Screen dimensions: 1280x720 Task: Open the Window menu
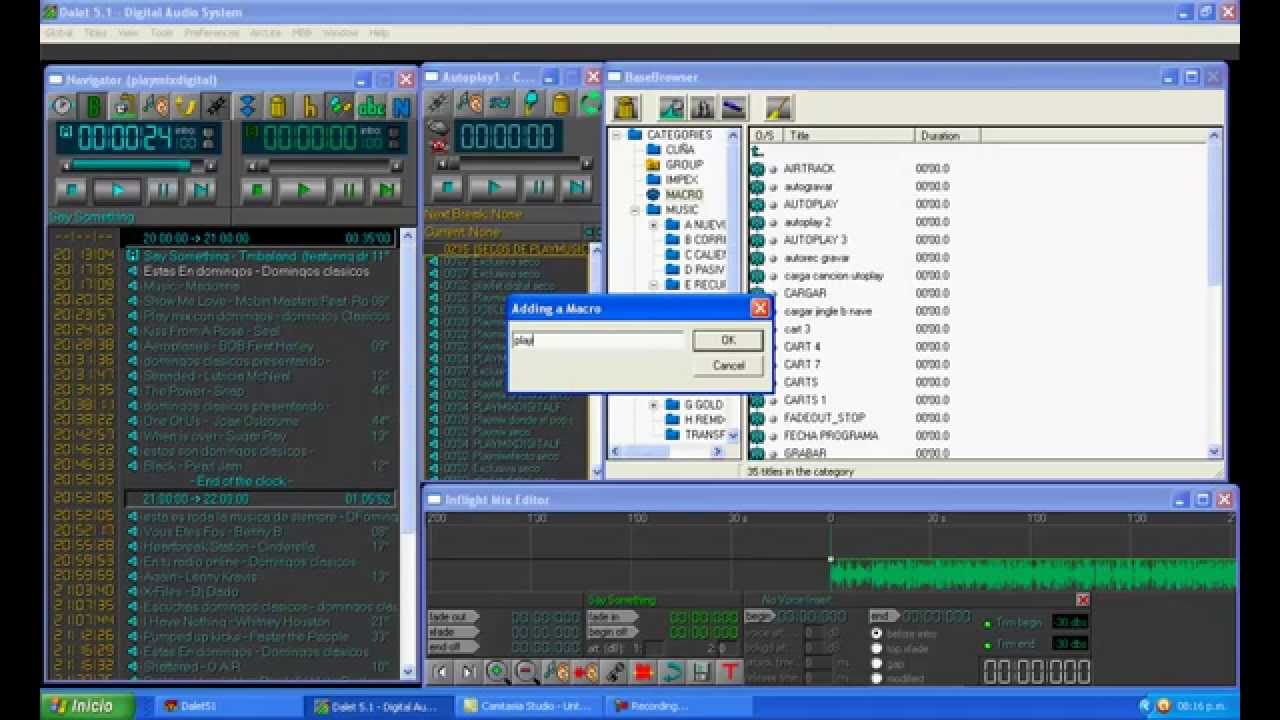pyautogui.click(x=340, y=33)
